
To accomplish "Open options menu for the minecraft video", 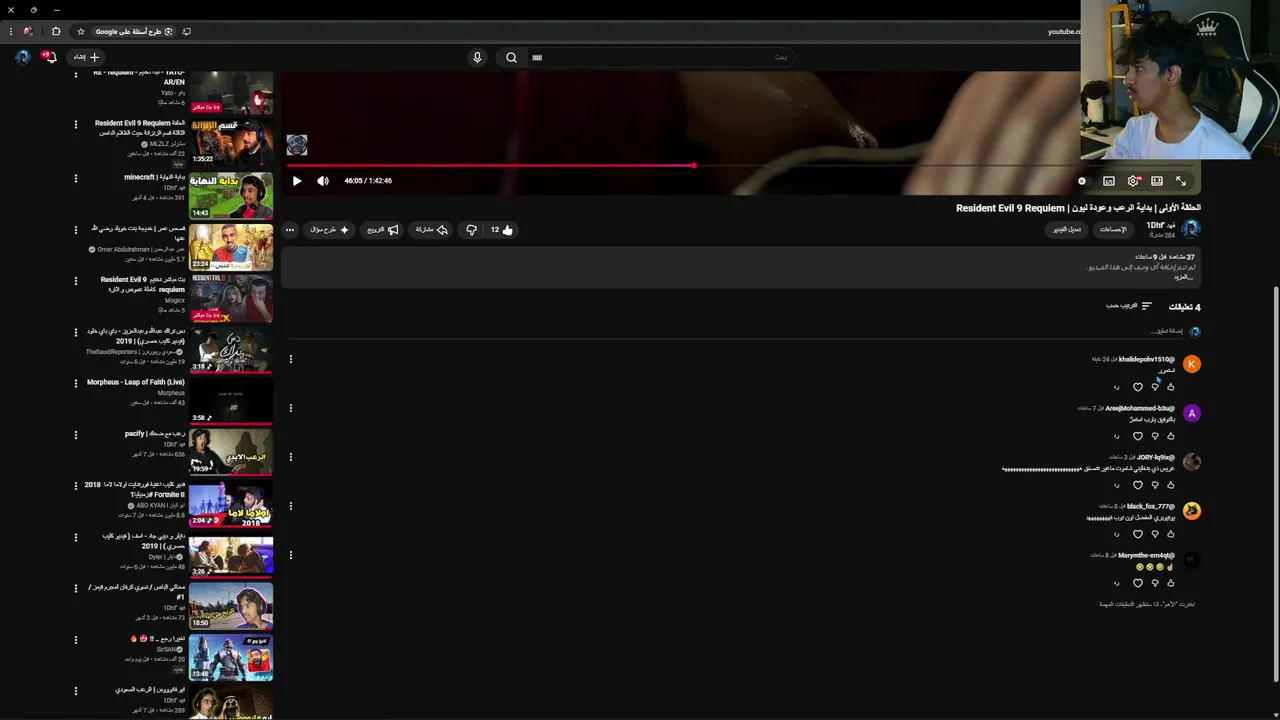I will [x=75, y=178].
